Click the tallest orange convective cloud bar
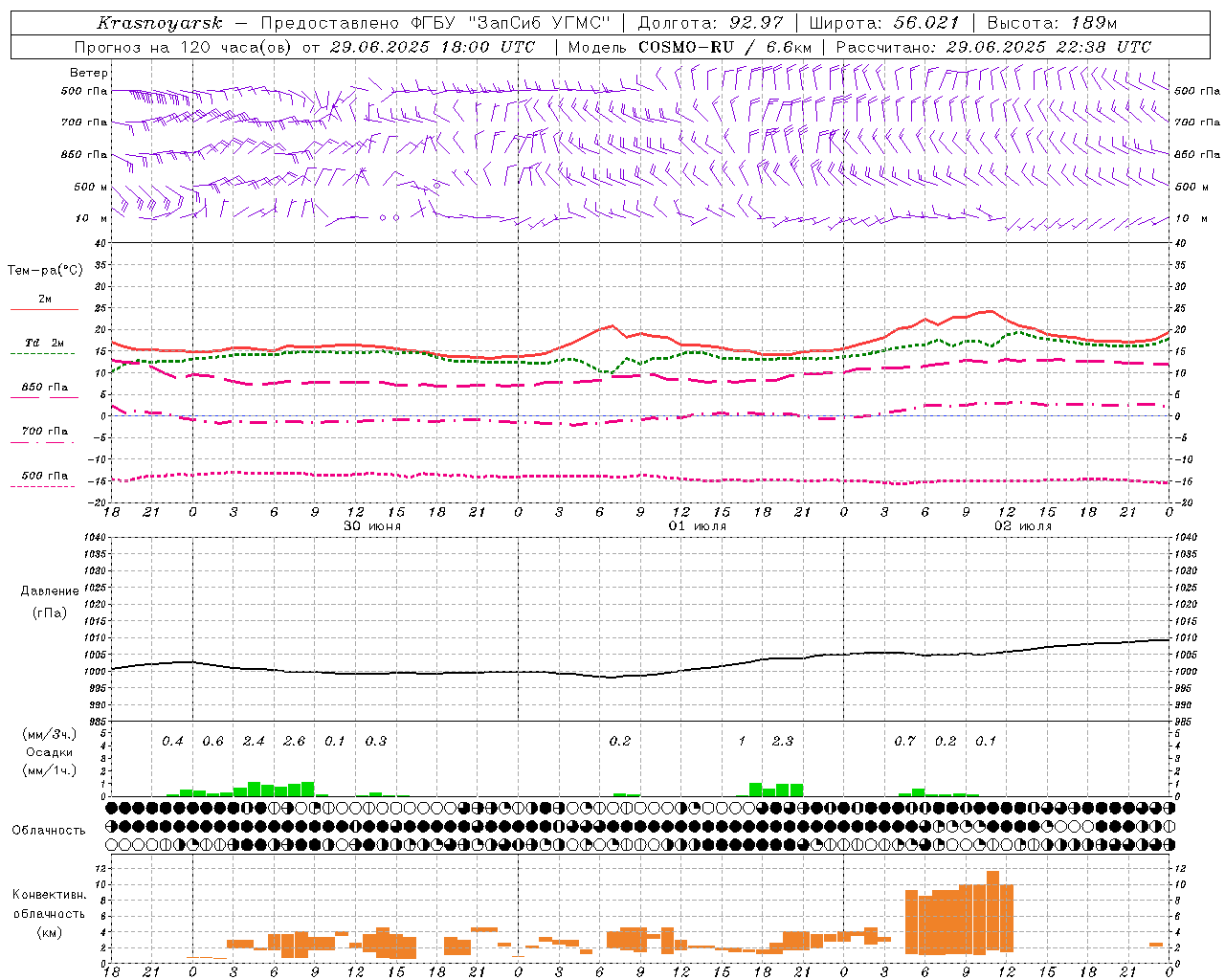The image size is (1225, 980). point(992,911)
